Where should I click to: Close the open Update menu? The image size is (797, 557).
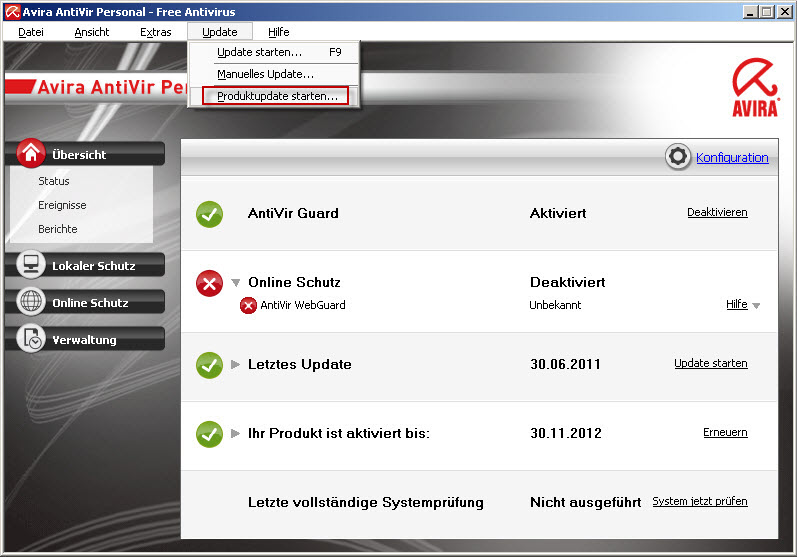[x=220, y=32]
